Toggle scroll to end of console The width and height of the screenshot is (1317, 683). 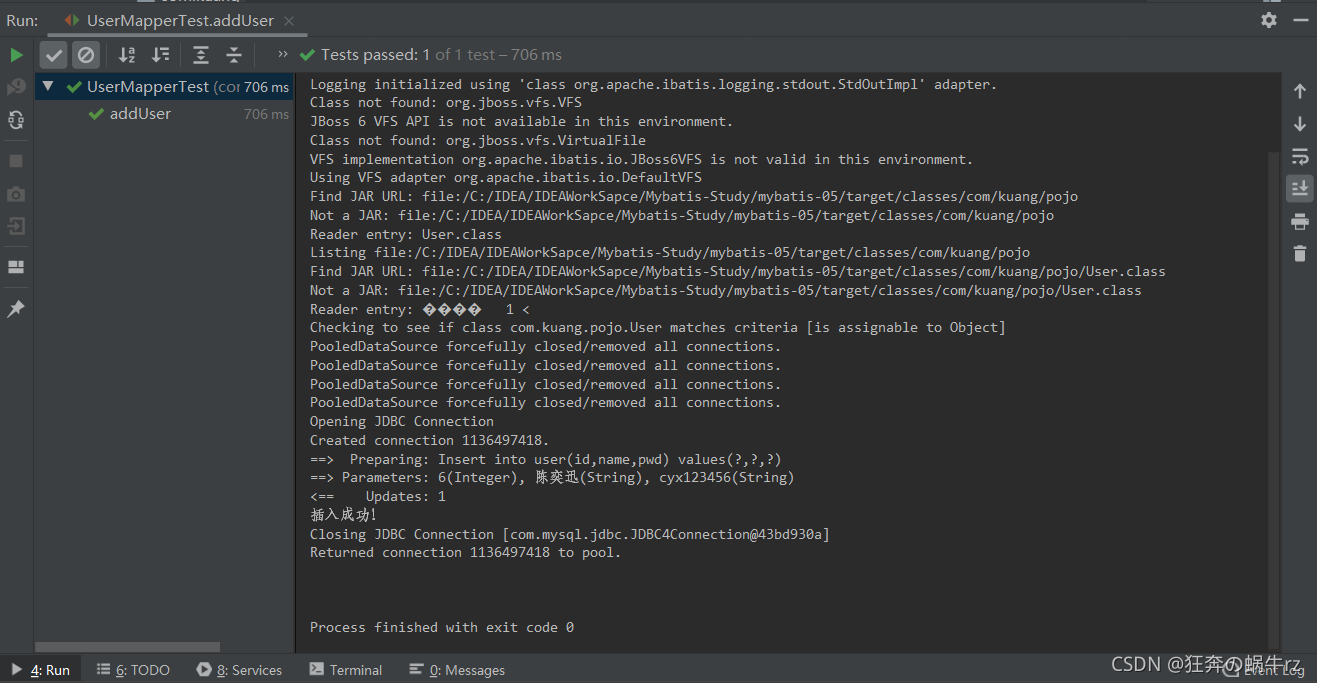click(1300, 188)
